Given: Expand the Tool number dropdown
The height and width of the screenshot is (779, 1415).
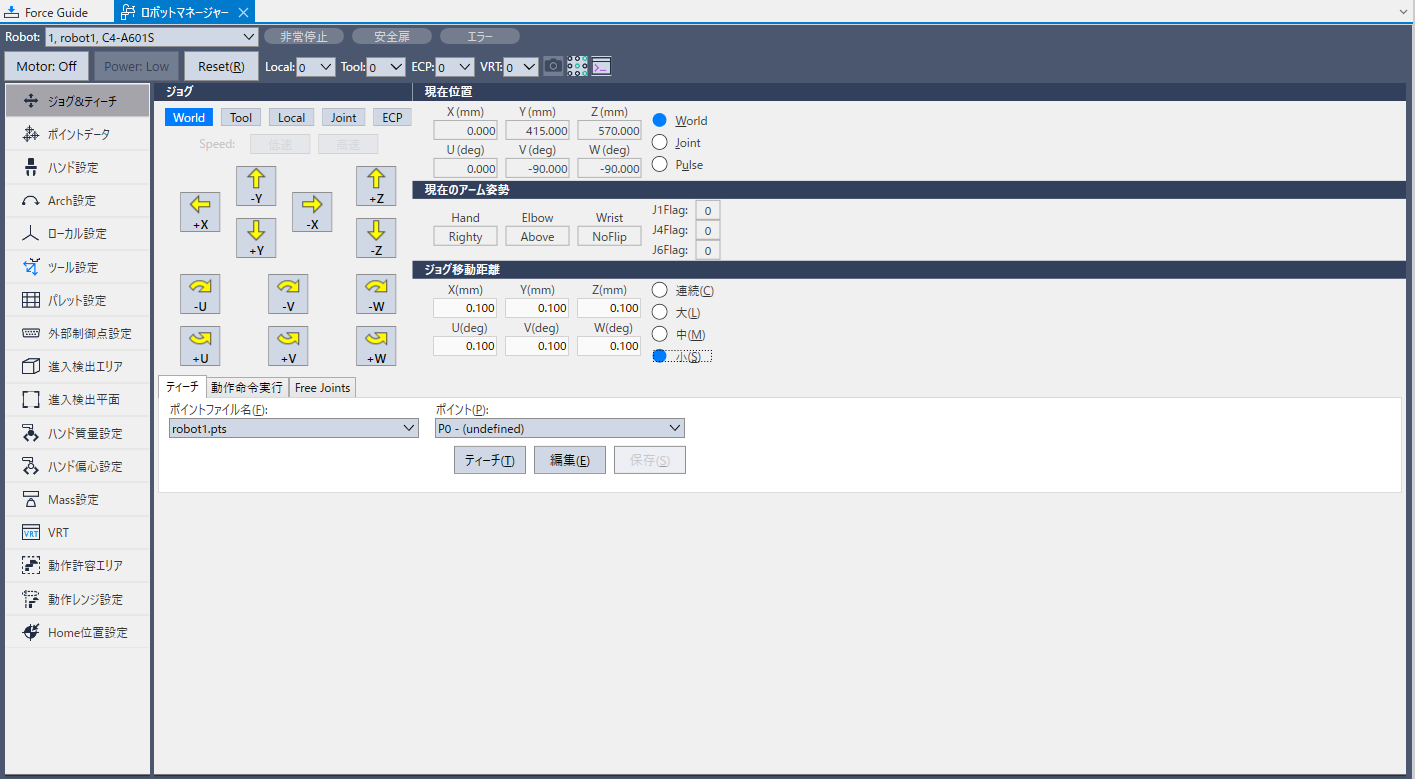Looking at the screenshot, I should (385, 67).
